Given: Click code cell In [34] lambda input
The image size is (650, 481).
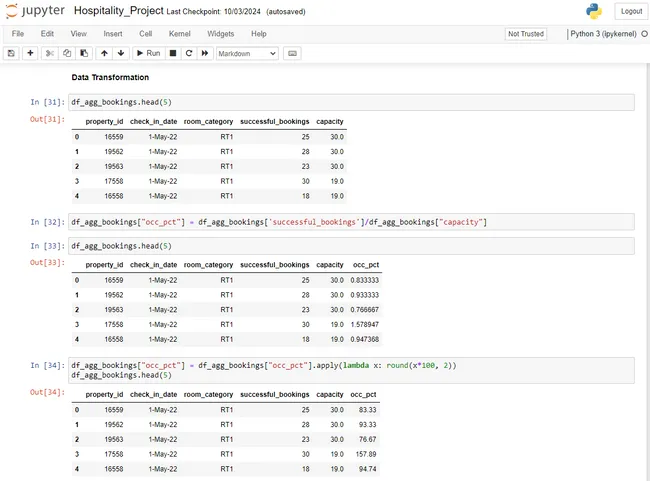Looking at the screenshot, I should click(351, 370).
